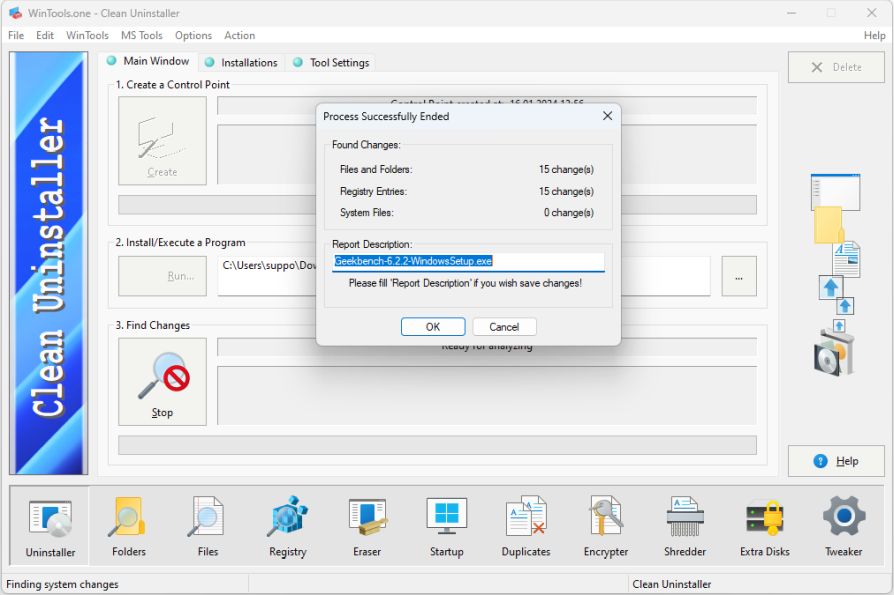Click the '0 change(s)' value

pyautogui.click(x=568, y=213)
